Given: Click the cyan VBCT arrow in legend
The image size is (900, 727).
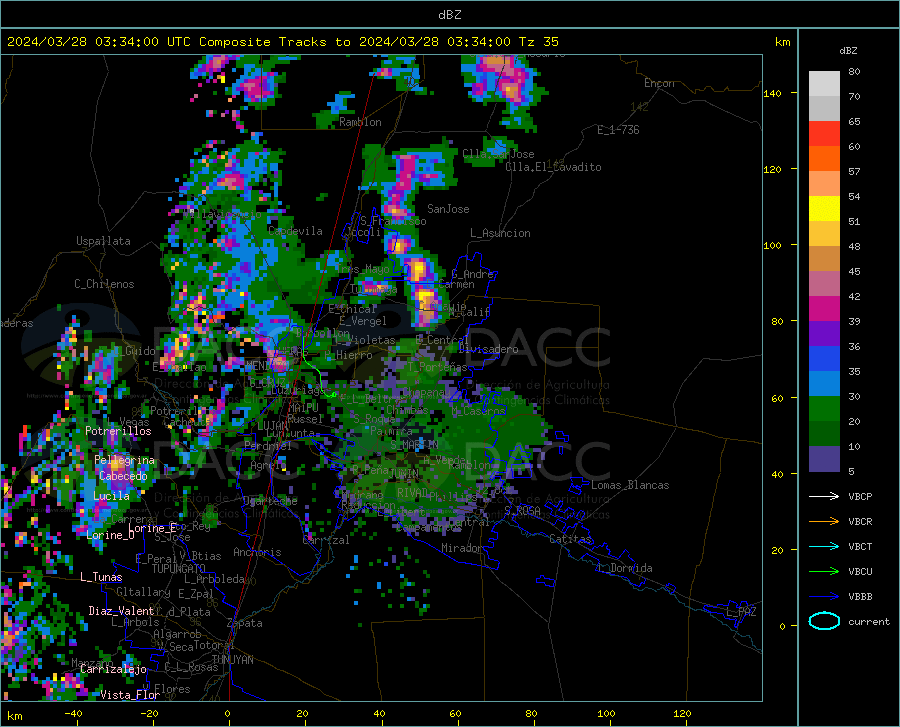Looking at the screenshot, I should 824,546.
